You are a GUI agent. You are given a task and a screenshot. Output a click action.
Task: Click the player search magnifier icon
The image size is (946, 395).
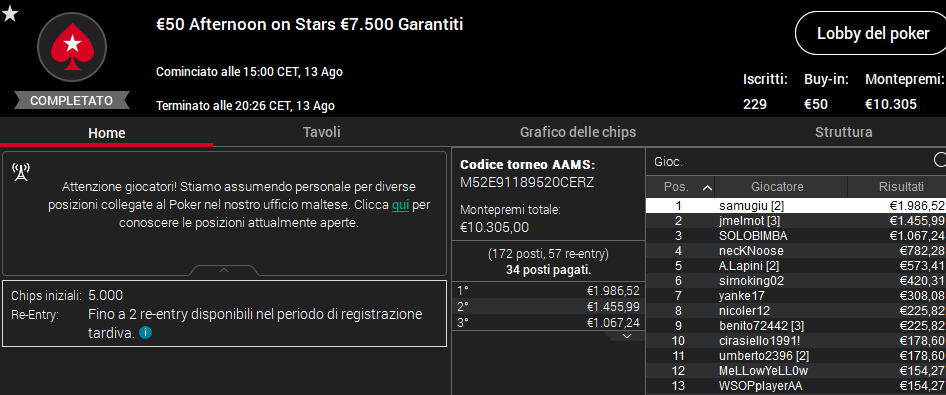point(940,160)
